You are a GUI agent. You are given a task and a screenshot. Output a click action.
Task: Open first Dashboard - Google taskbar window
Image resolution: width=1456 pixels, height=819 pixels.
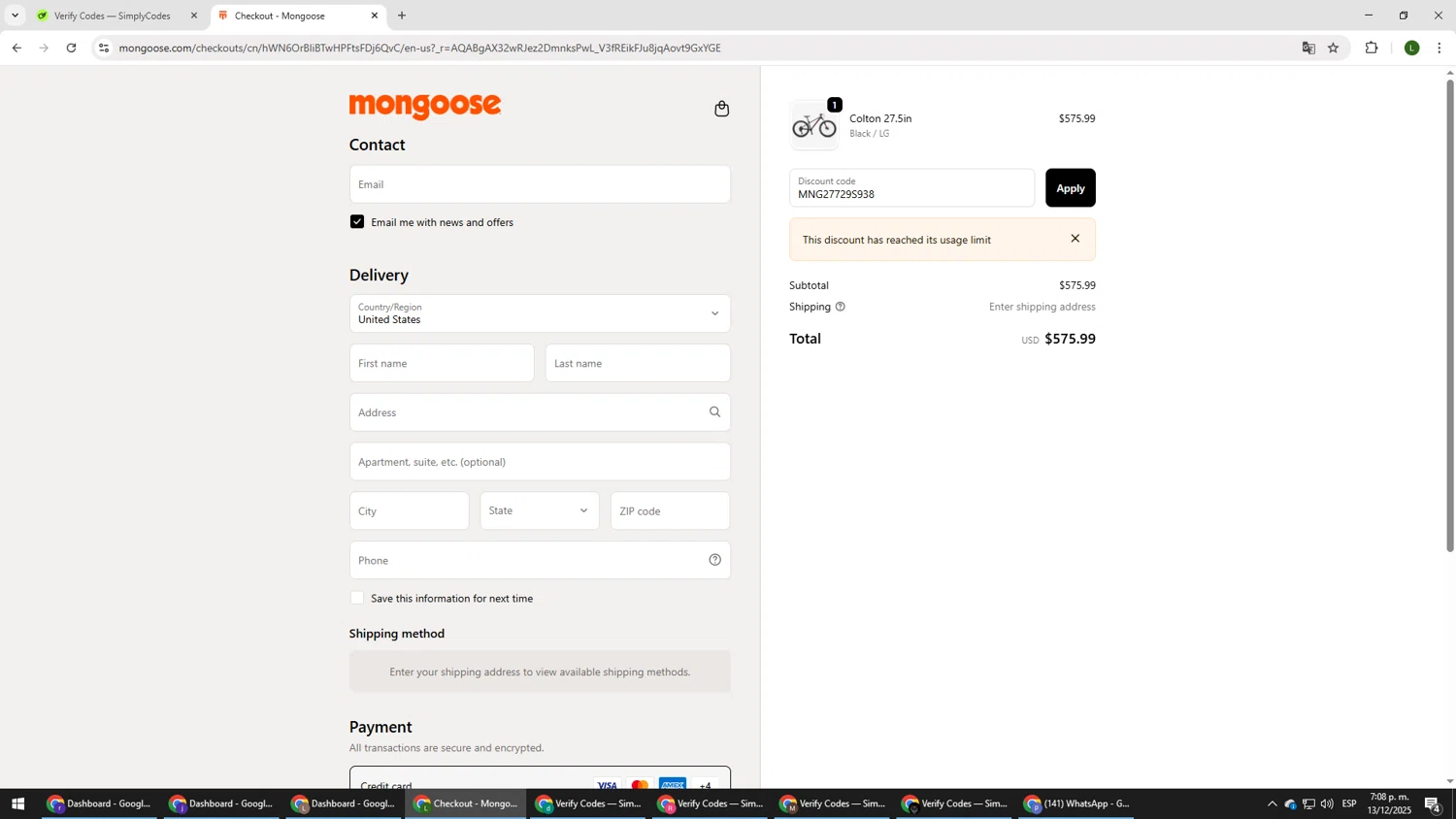point(99,804)
